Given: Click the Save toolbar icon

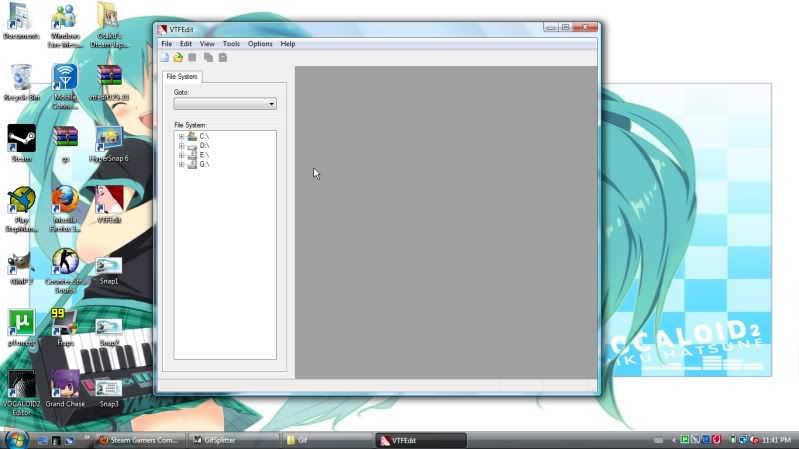Looking at the screenshot, I should point(192,57).
